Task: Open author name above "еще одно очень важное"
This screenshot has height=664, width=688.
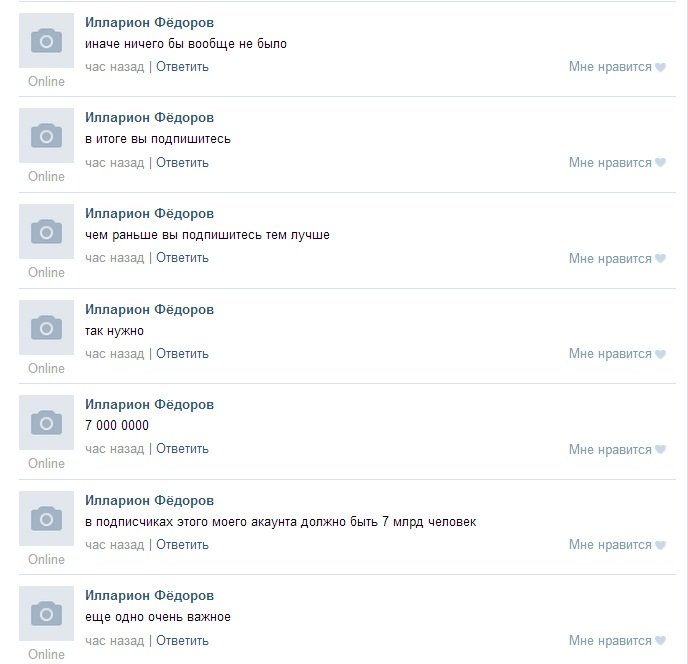Action: pos(150,596)
